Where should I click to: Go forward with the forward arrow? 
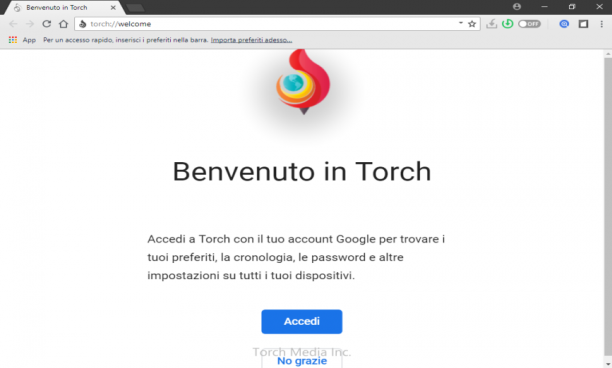30,24
